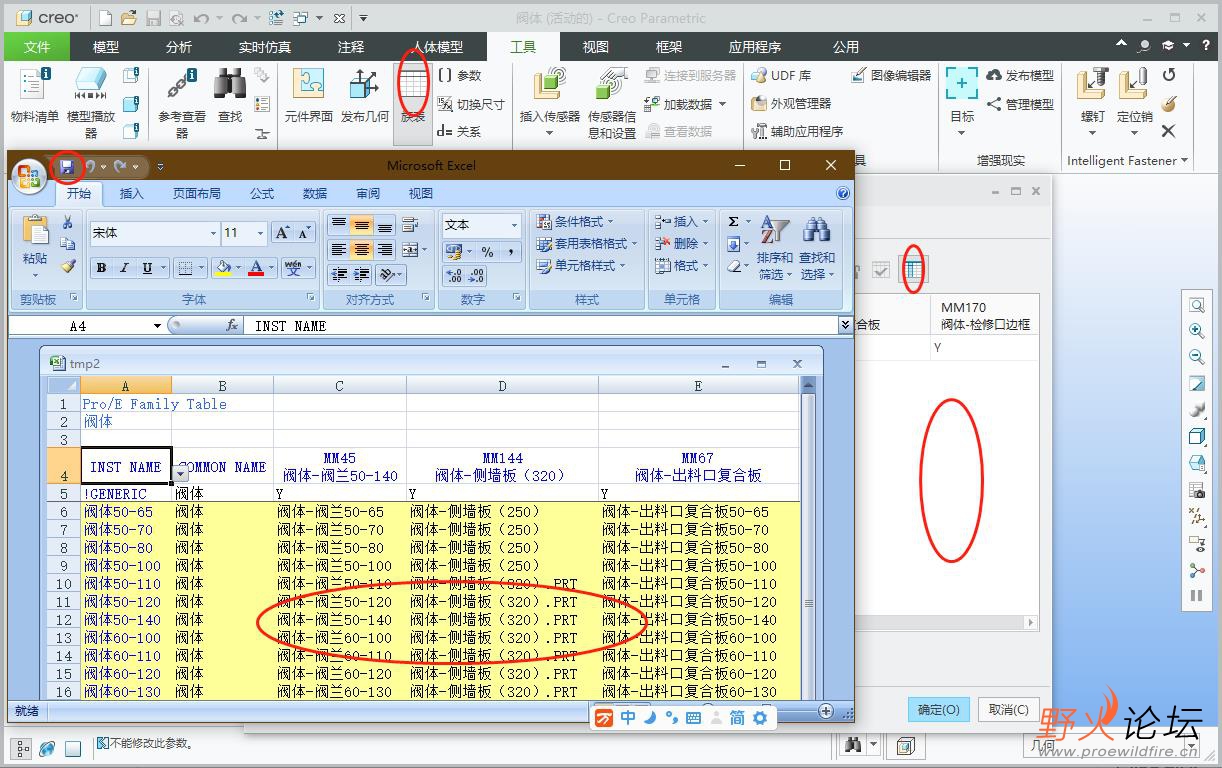The image size is (1222, 768).
Task: Toggle left text alignment in Excel
Action: pyautogui.click(x=339, y=250)
